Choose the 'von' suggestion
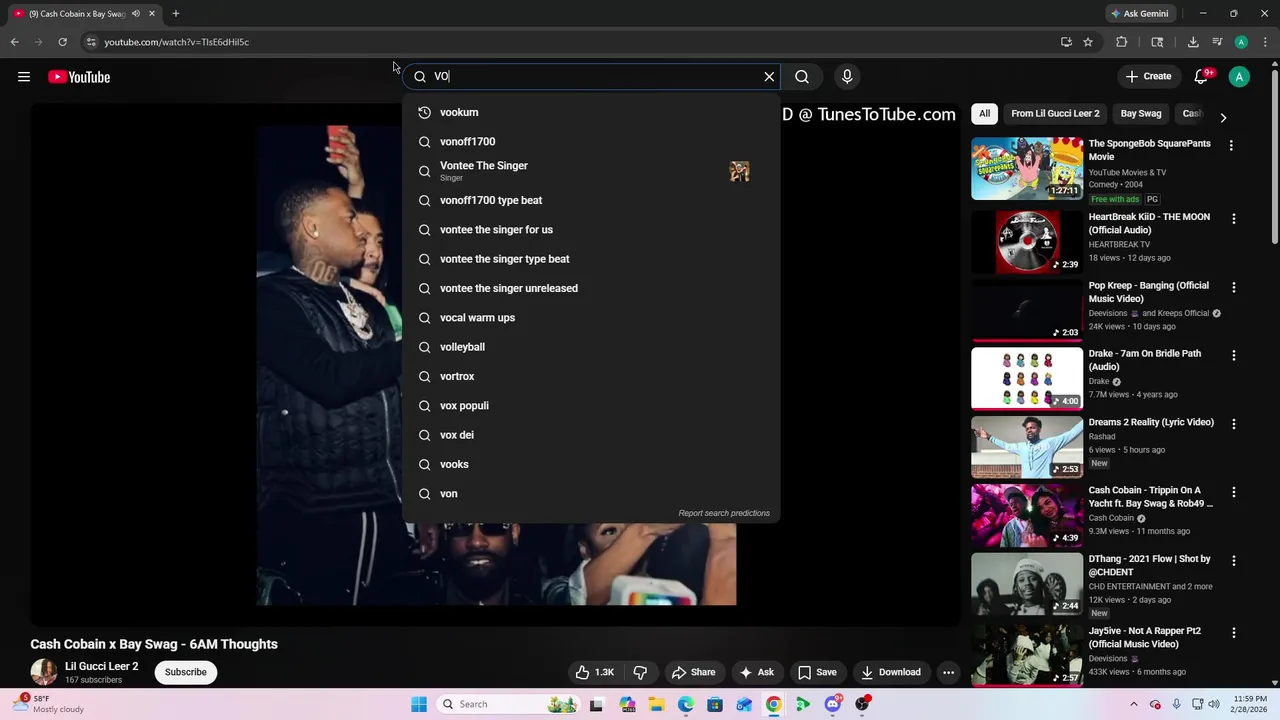 click(591, 494)
